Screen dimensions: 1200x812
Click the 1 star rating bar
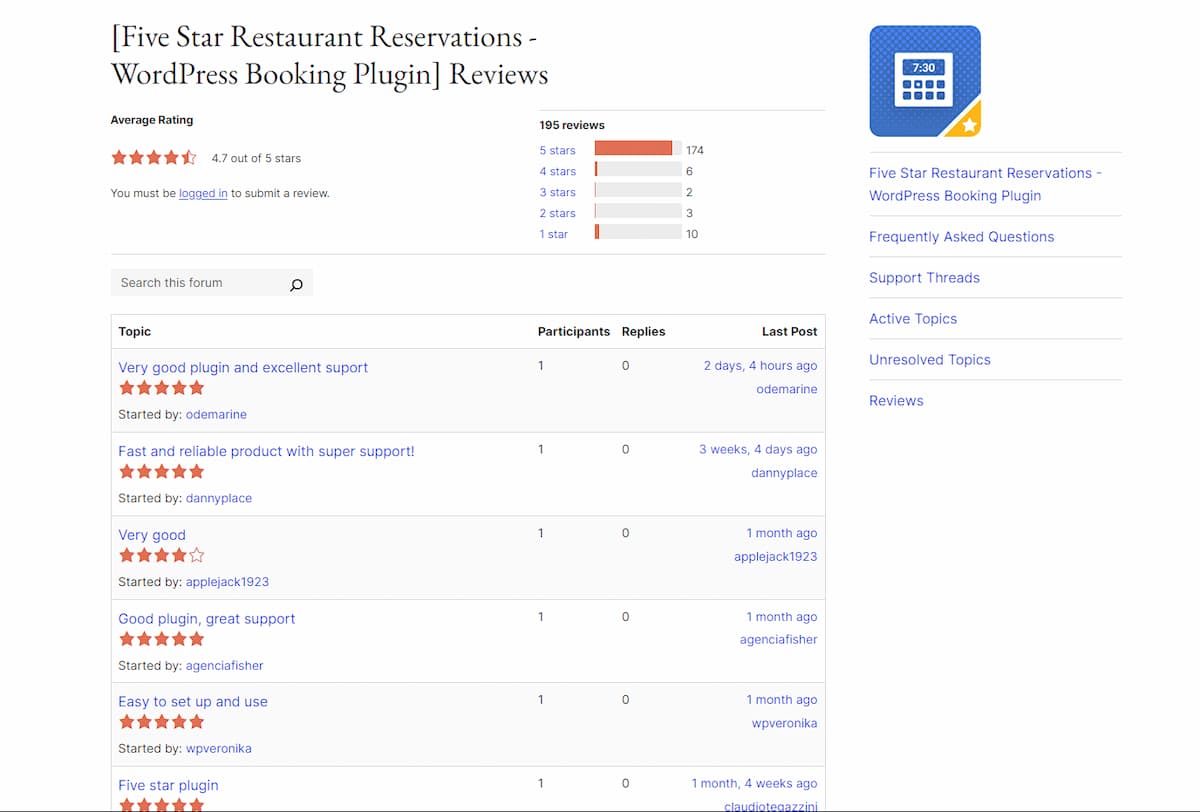click(x=638, y=232)
